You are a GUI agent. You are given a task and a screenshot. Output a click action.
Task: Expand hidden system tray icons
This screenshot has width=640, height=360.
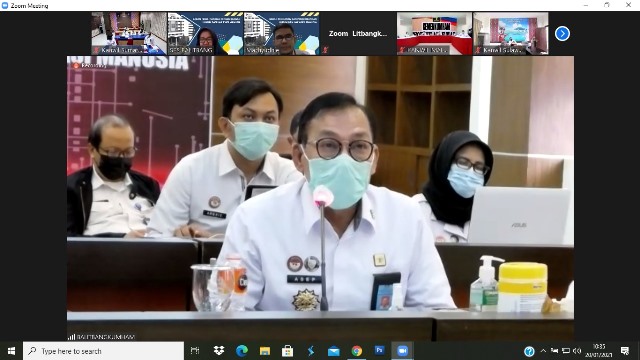(x=543, y=351)
